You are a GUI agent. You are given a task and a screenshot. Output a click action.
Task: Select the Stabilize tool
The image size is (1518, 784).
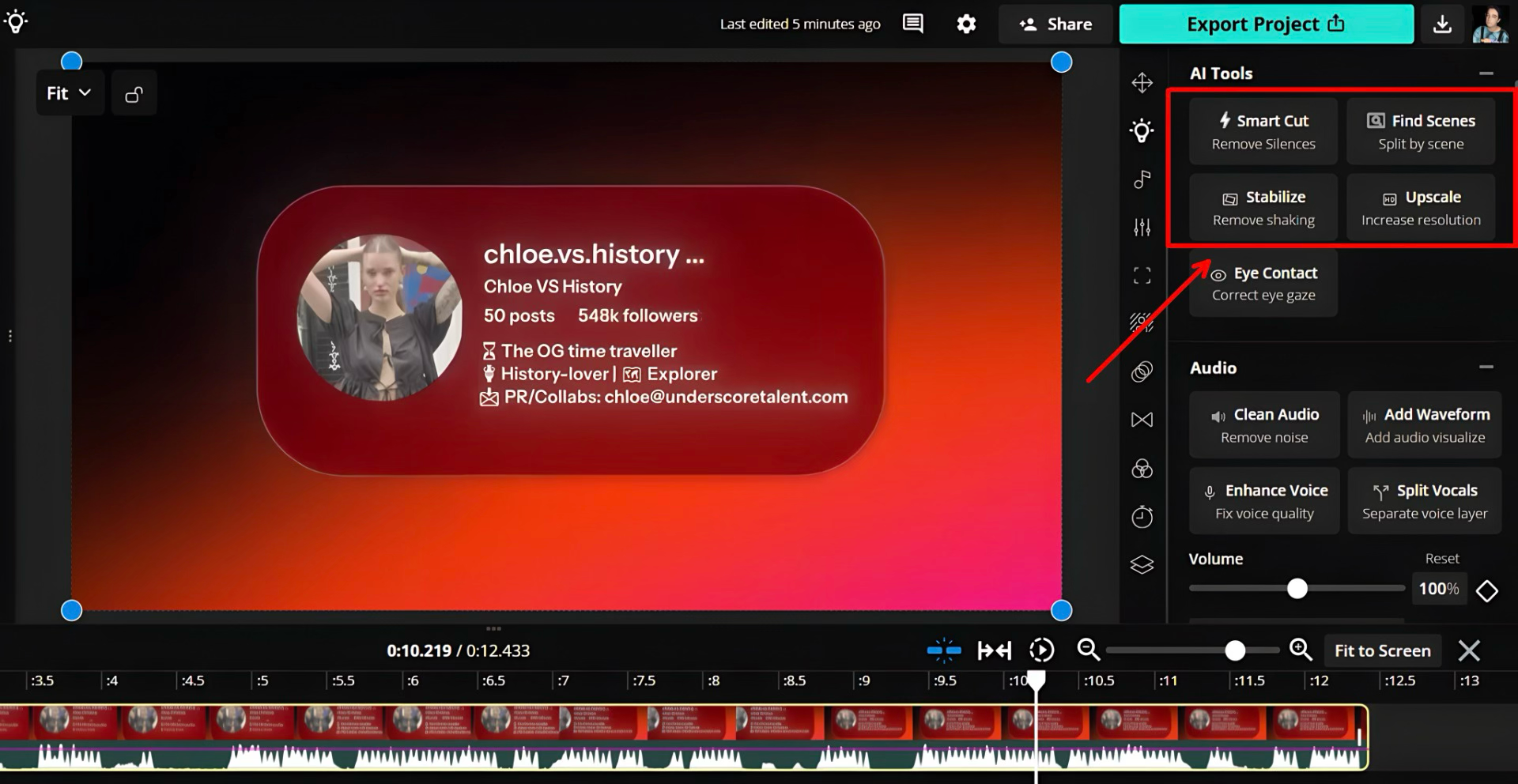coord(1263,207)
